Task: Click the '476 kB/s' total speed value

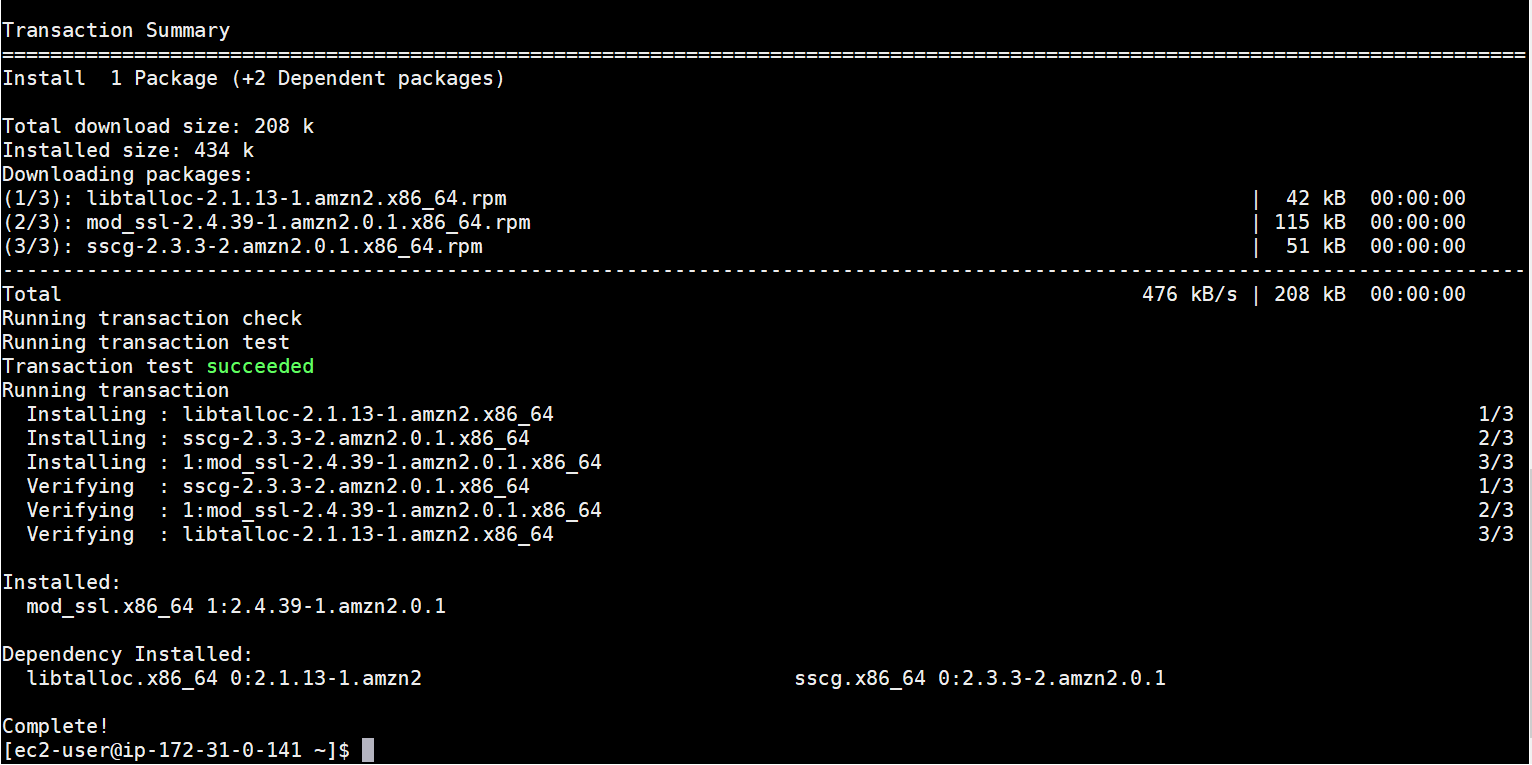Action: pyautogui.click(x=1189, y=295)
